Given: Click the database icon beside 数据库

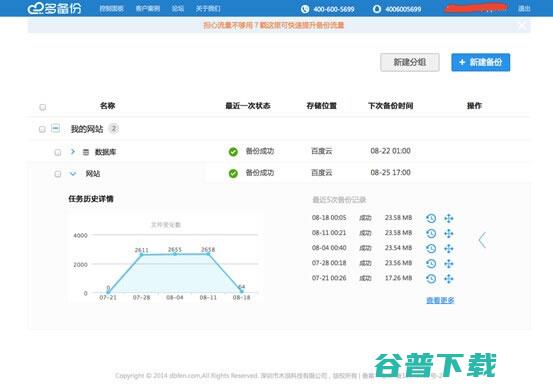Looking at the screenshot, I should [86, 152].
